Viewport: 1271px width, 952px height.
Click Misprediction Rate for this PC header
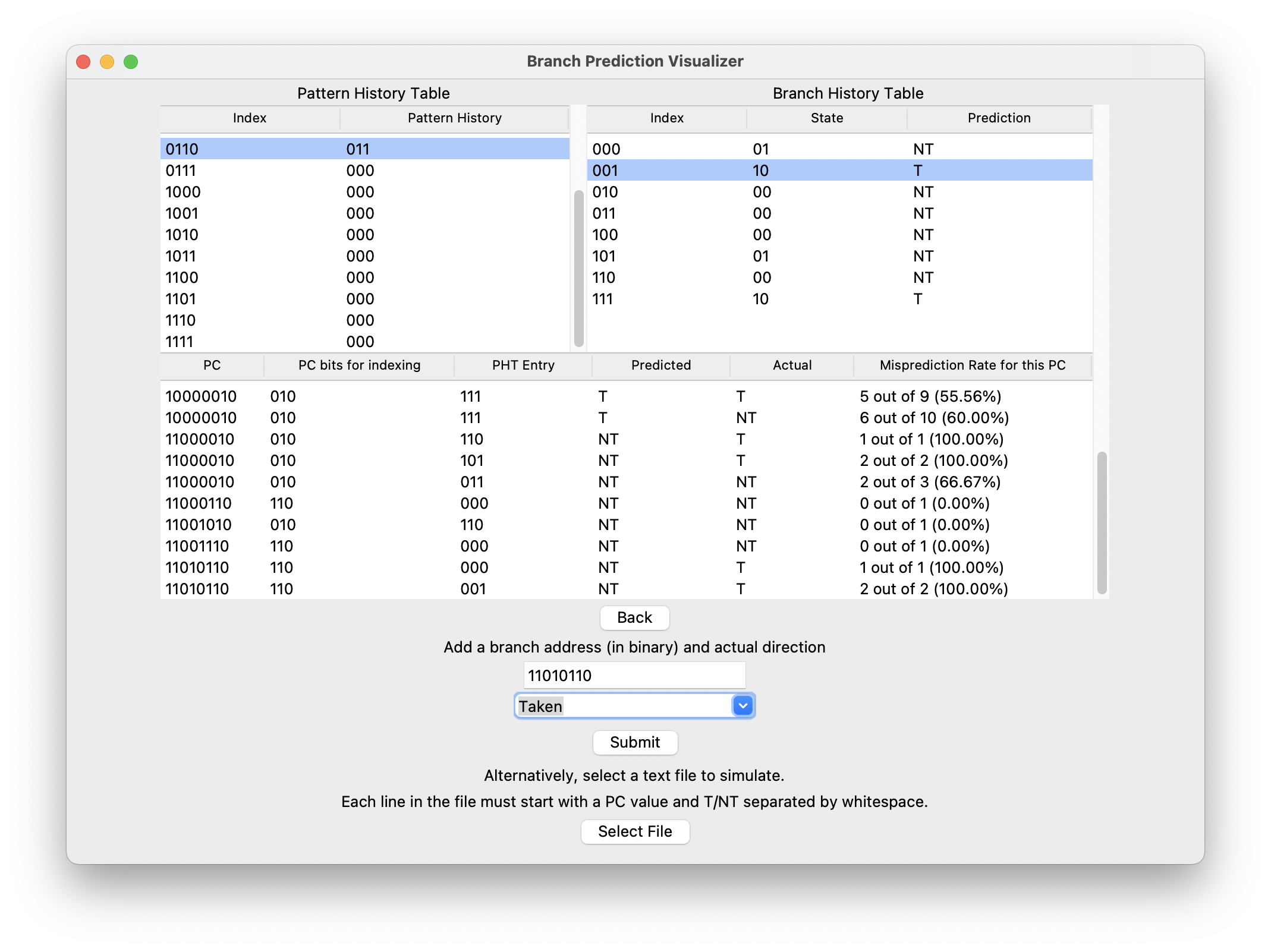[x=972, y=365]
